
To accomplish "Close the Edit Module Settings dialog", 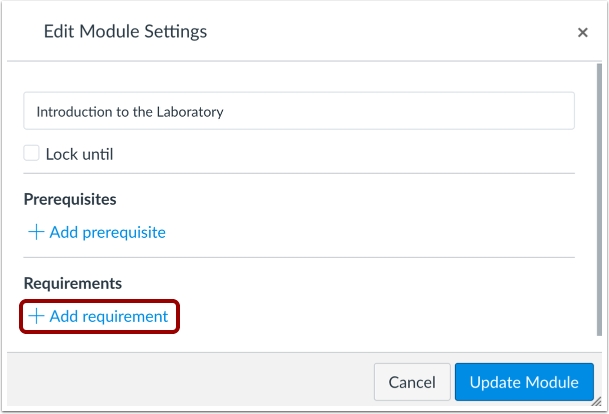I will click(582, 33).
